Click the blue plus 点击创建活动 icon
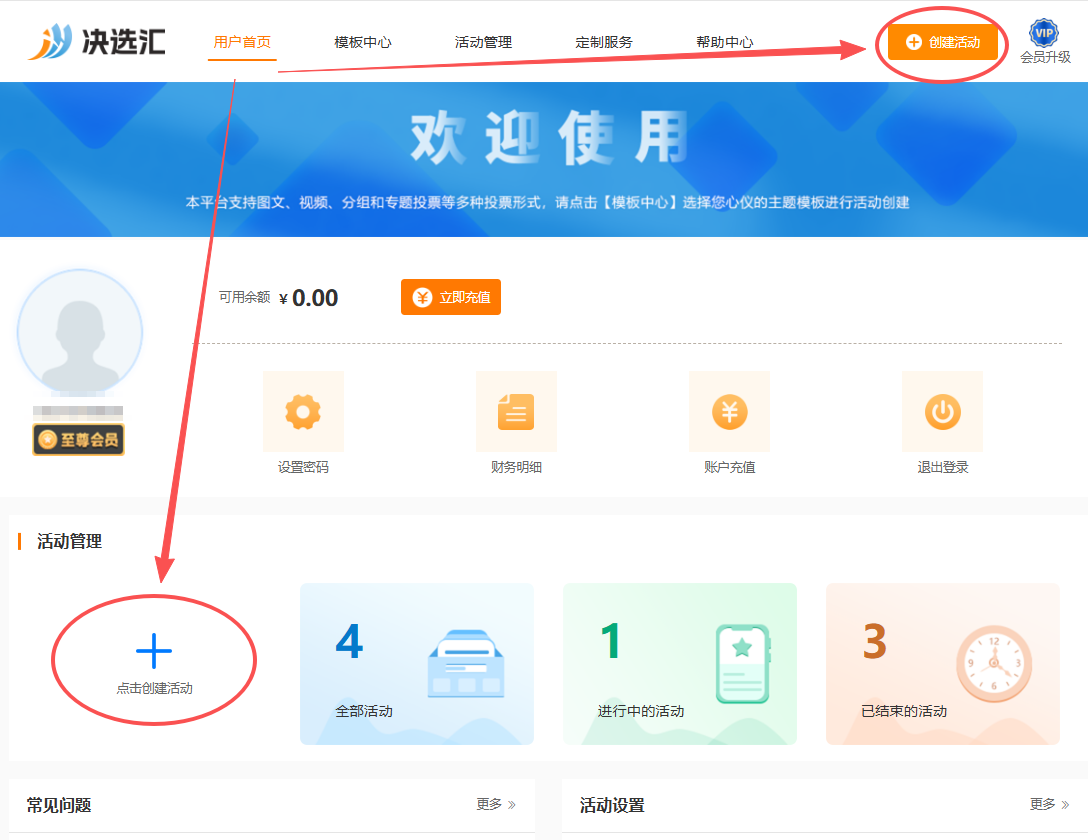The height and width of the screenshot is (840, 1088). (x=153, y=651)
